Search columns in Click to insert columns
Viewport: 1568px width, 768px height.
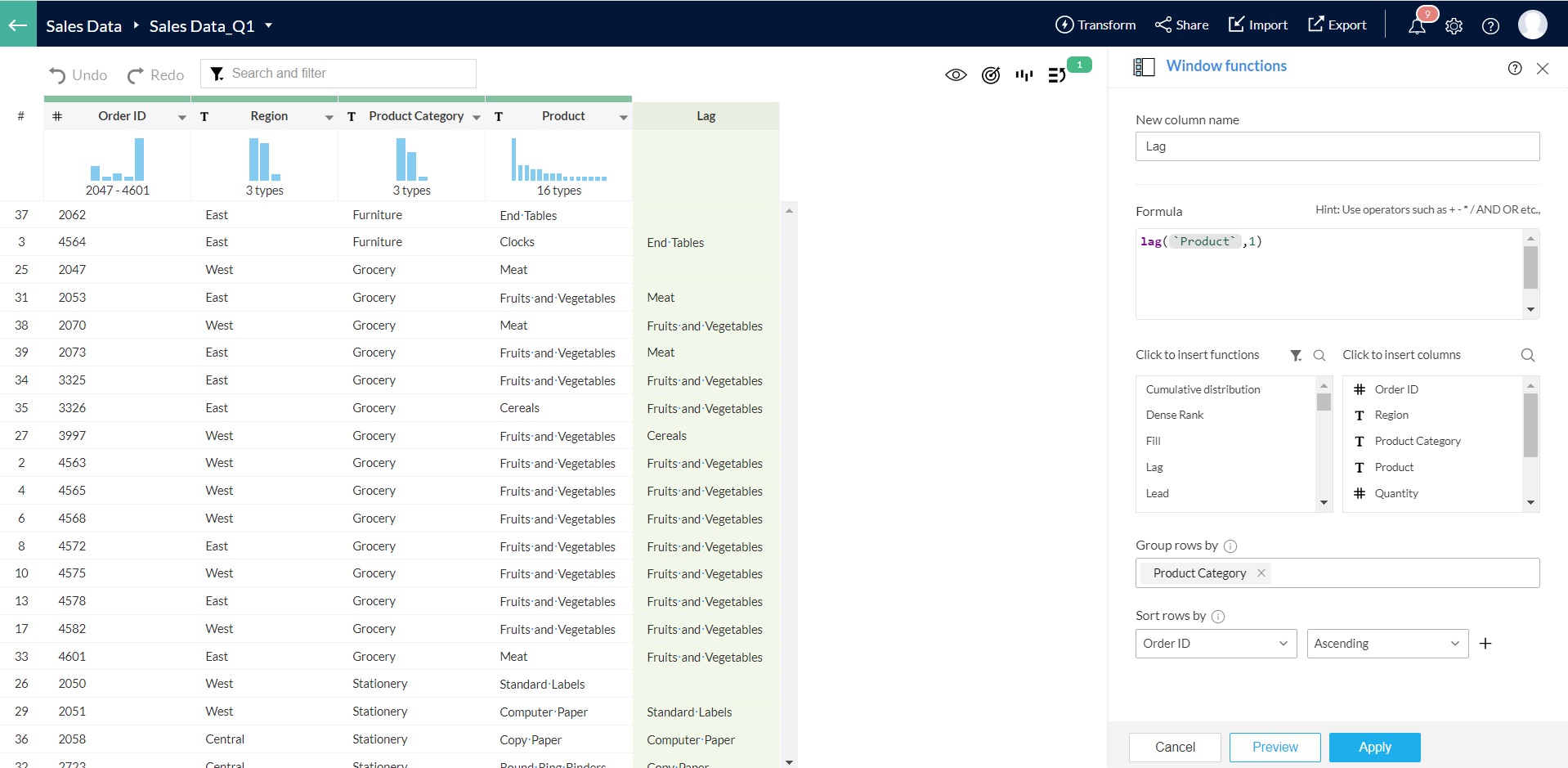click(1527, 355)
